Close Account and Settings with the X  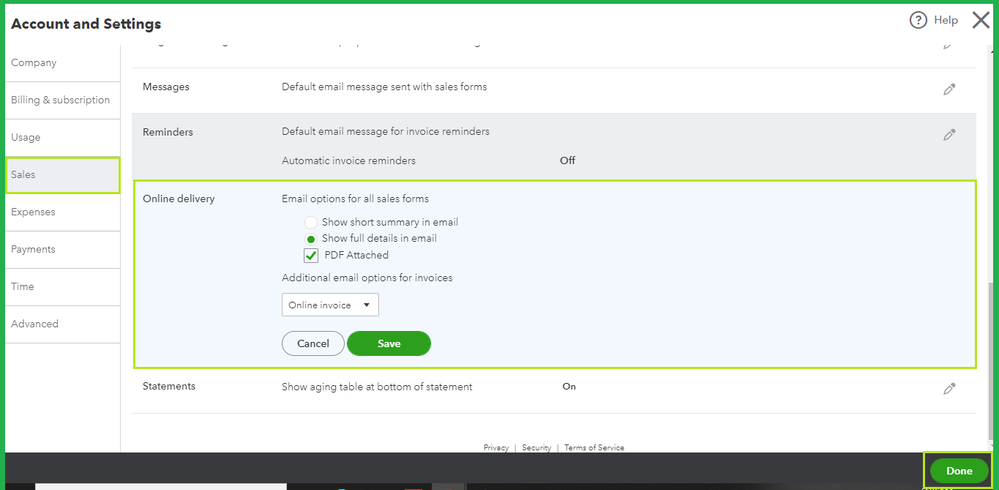(x=981, y=20)
